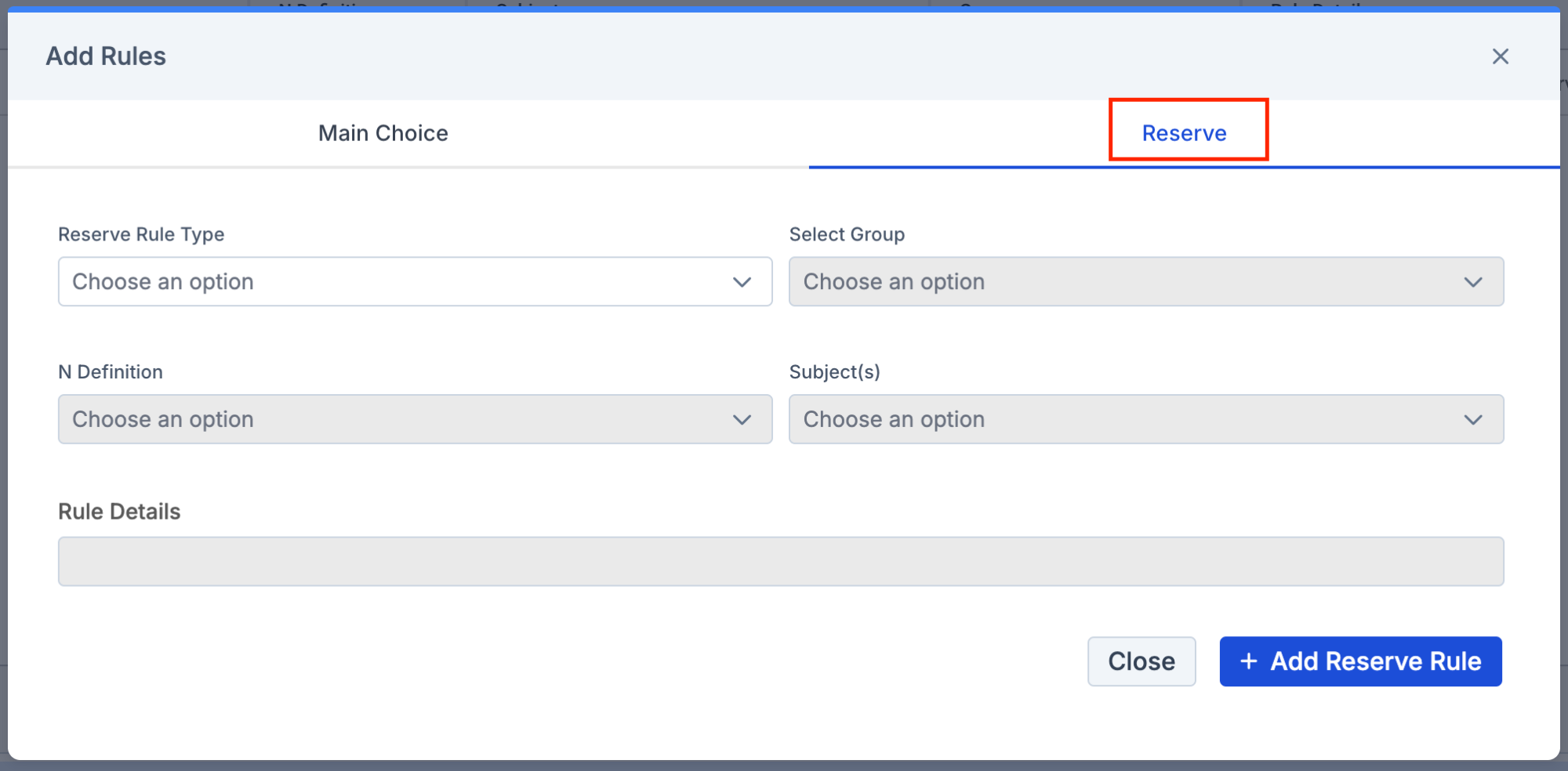Open the Subject(s) dropdown
The image size is (1568, 771).
pyautogui.click(x=1146, y=419)
